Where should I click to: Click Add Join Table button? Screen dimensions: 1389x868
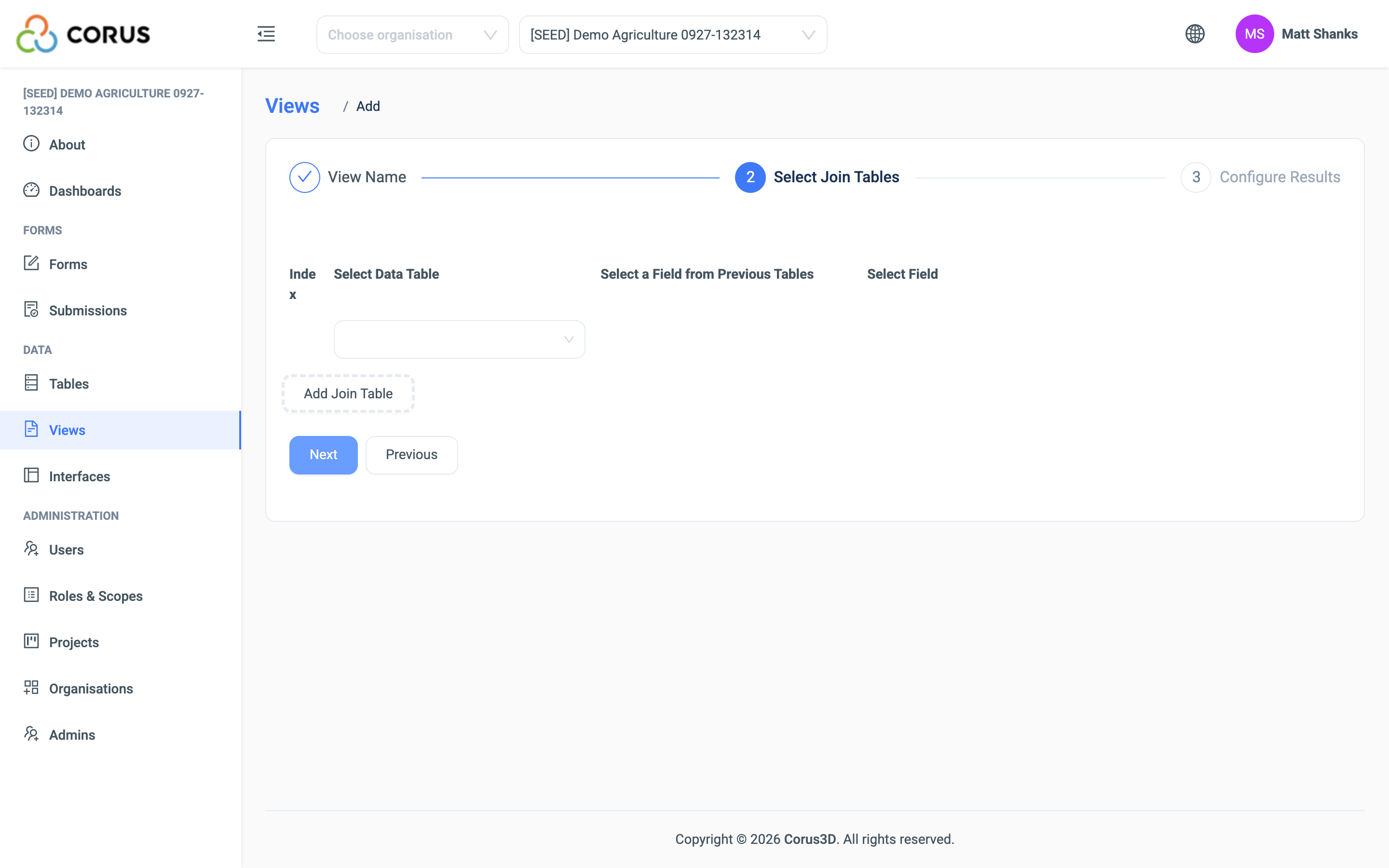tap(348, 394)
